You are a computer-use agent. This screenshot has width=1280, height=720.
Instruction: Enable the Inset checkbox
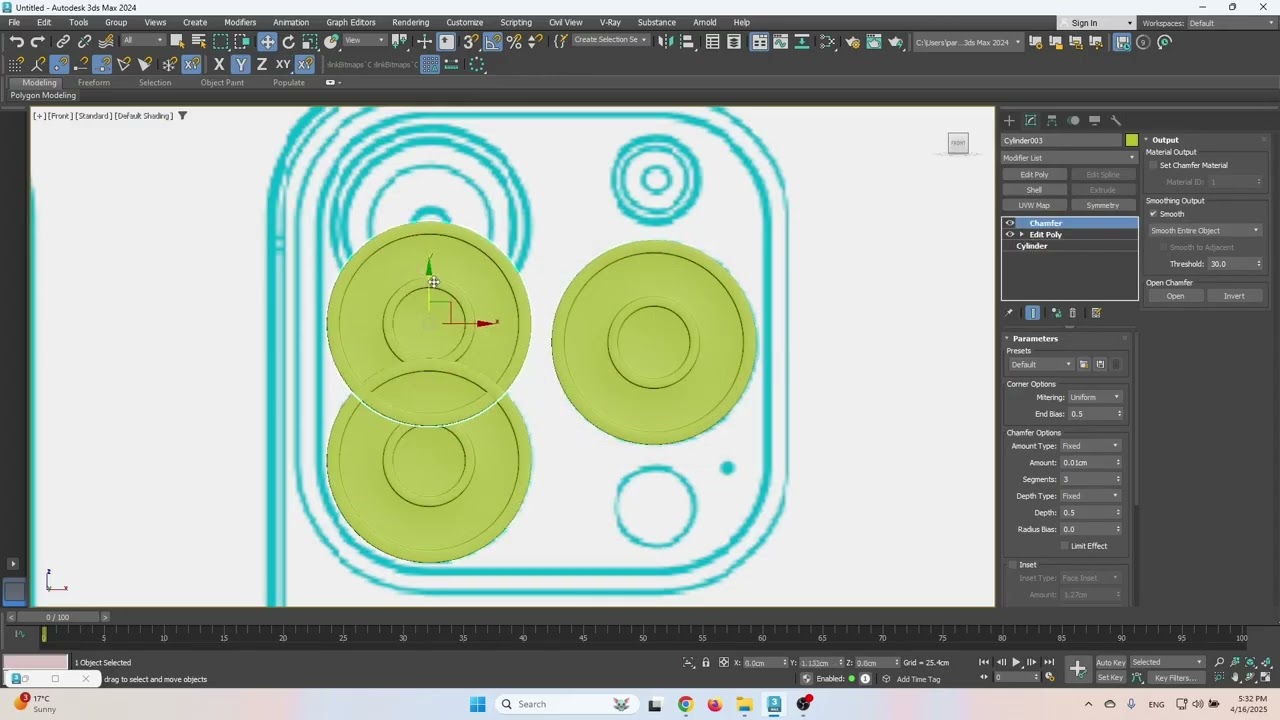click(x=1012, y=565)
